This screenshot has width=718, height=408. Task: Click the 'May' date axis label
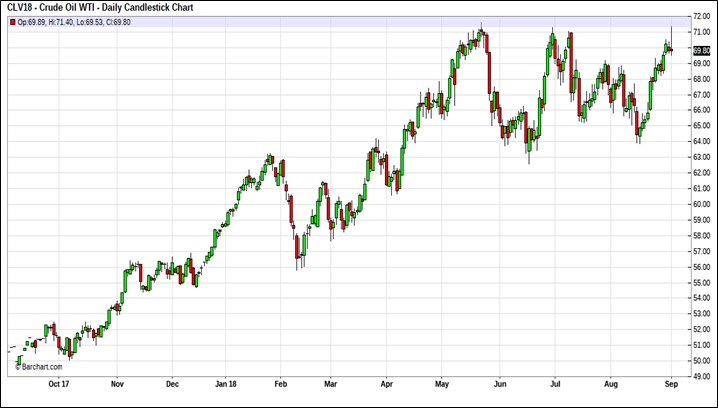coord(442,384)
